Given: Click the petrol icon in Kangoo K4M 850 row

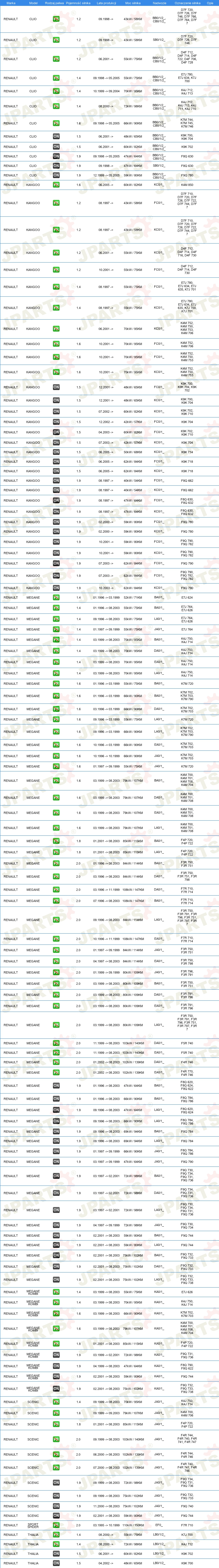Looking at the screenshot, I should tap(56, 185).
